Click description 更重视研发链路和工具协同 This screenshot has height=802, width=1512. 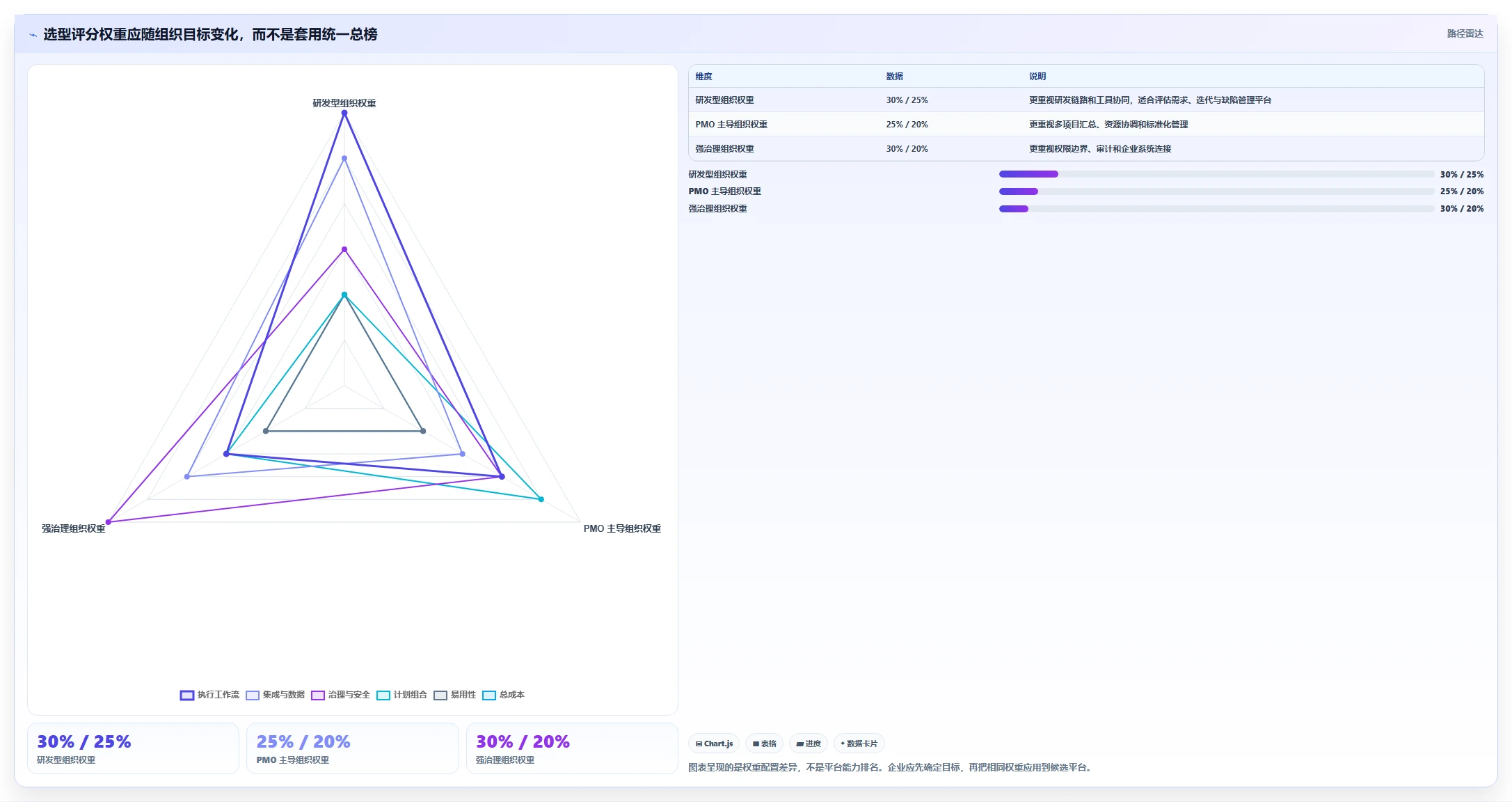pos(1150,100)
